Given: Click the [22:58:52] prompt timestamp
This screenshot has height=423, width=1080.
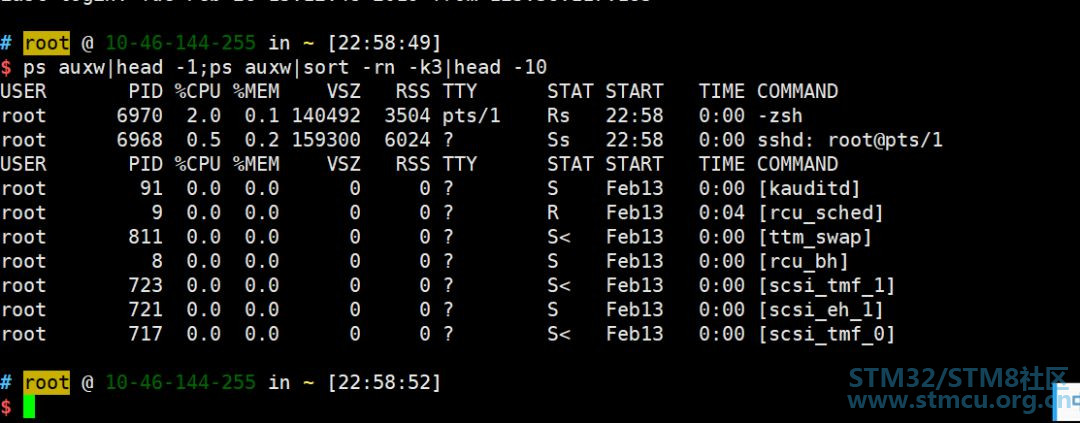Looking at the screenshot, I should (x=384, y=382).
